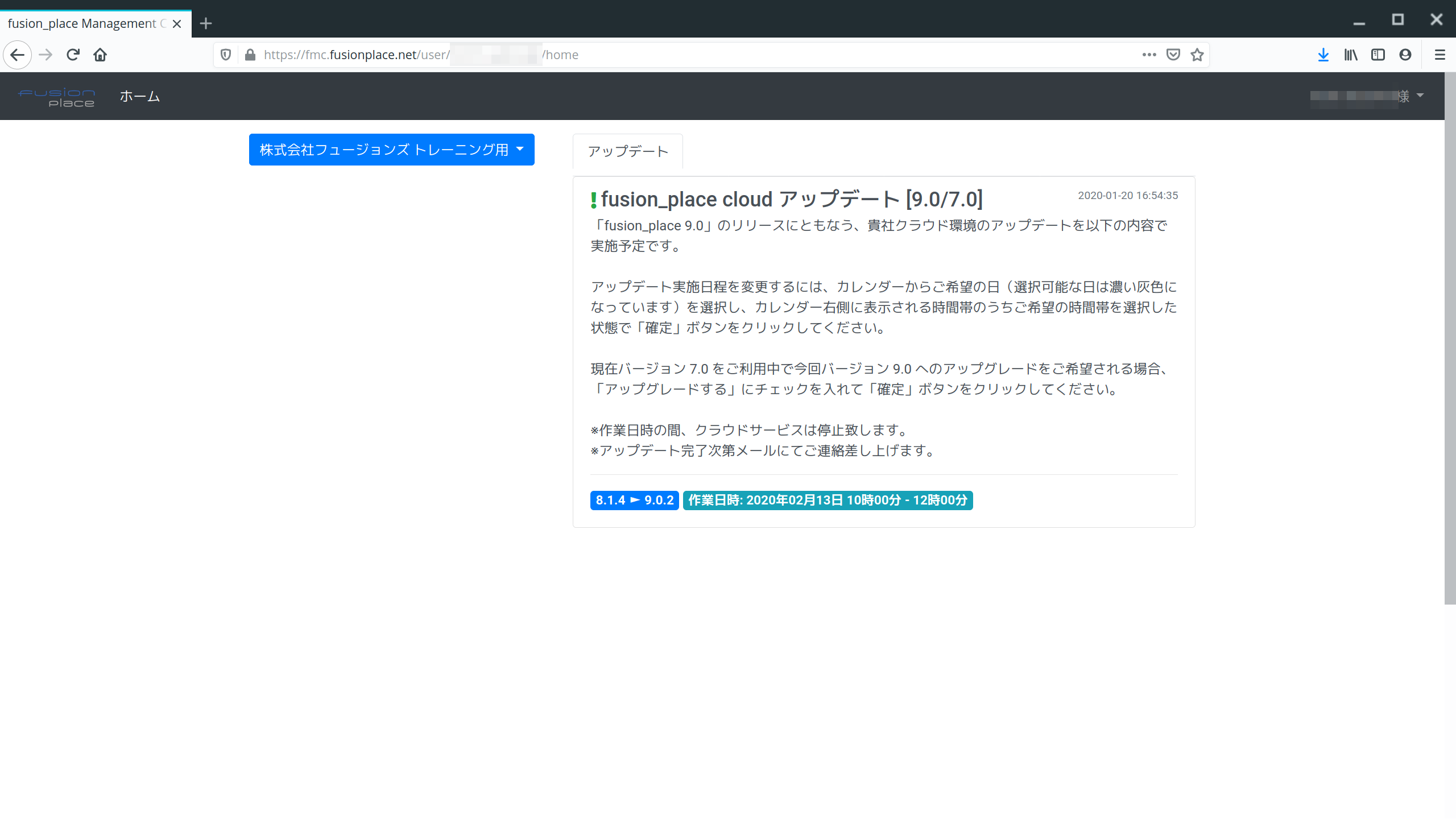Click the browser forward arrow
This screenshot has width=1456, height=819.
[45, 55]
